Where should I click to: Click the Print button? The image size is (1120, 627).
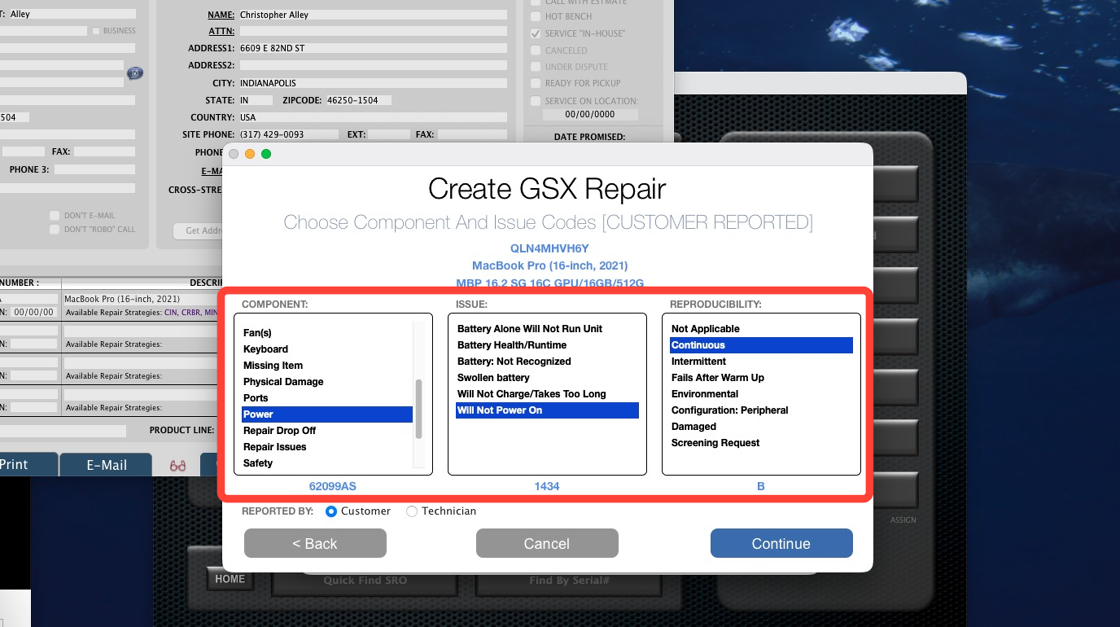27,464
